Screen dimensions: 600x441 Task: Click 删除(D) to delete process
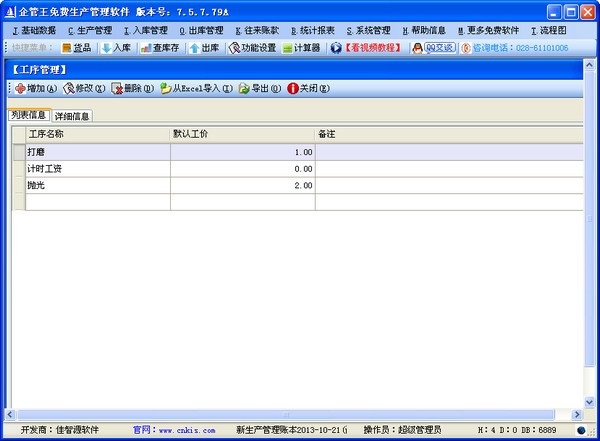[132, 88]
